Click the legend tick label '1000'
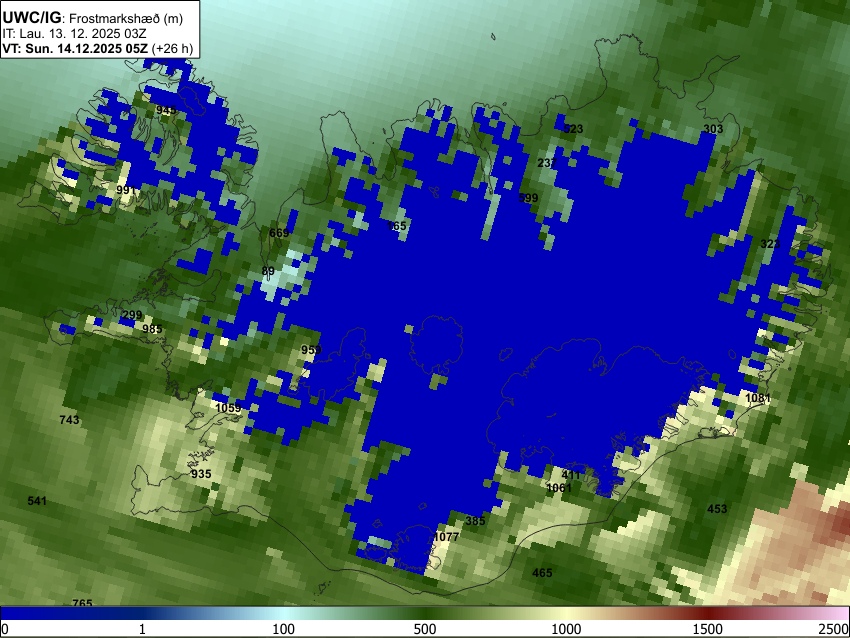The width and height of the screenshot is (850, 638). click(x=566, y=629)
